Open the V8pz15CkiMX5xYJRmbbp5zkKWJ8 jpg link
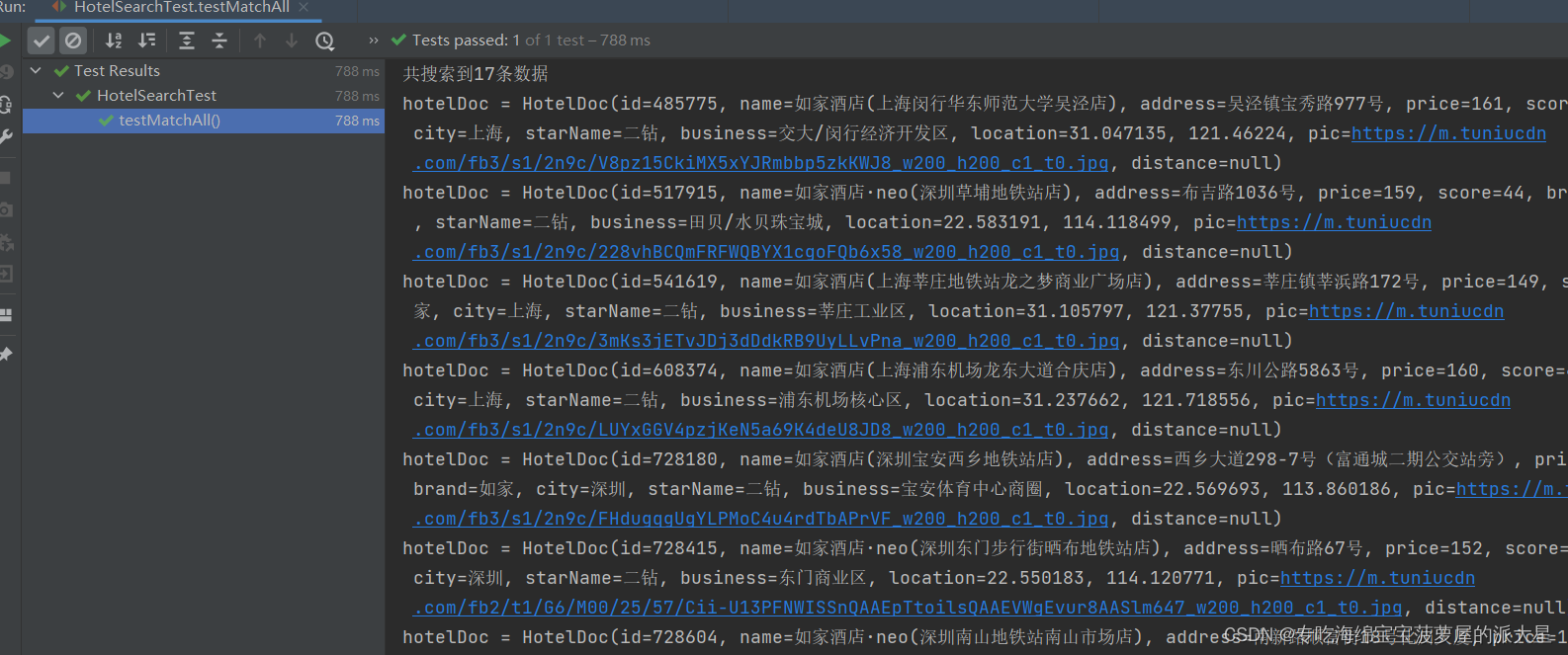Screen dimensions: 1568x655 (x=762, y=163)
